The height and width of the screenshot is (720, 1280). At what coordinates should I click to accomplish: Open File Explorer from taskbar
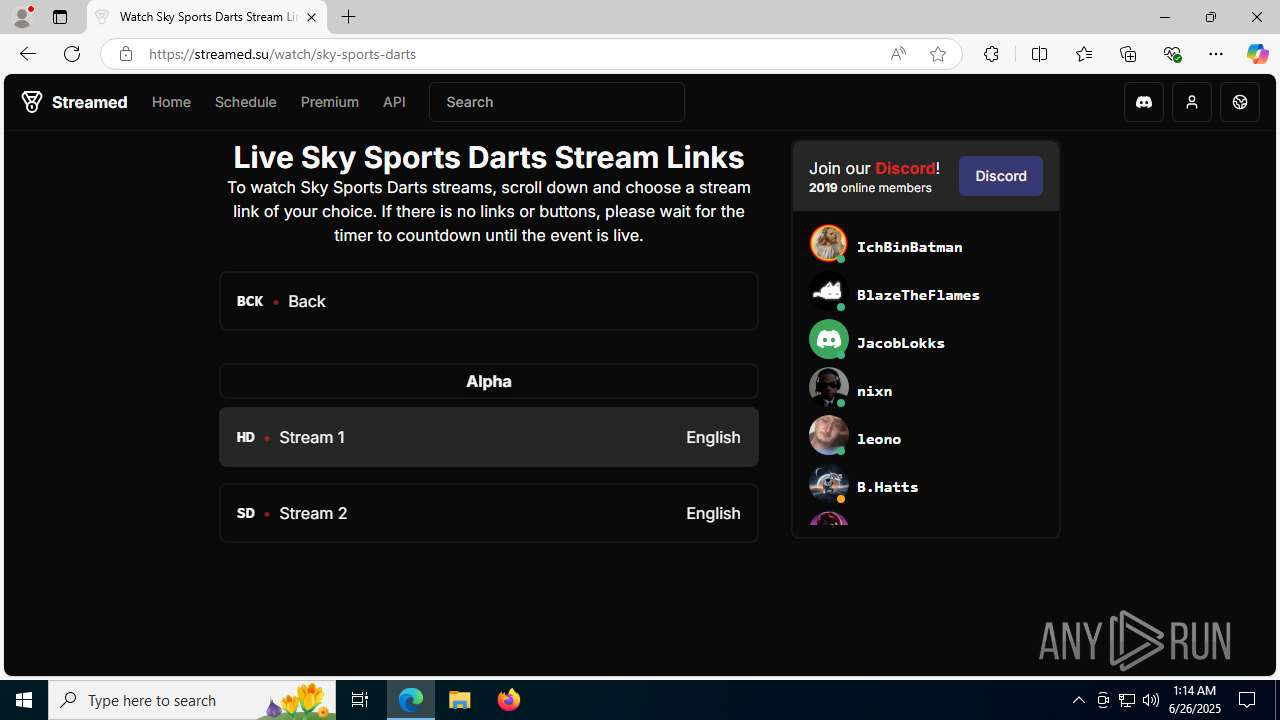(460, 700)
